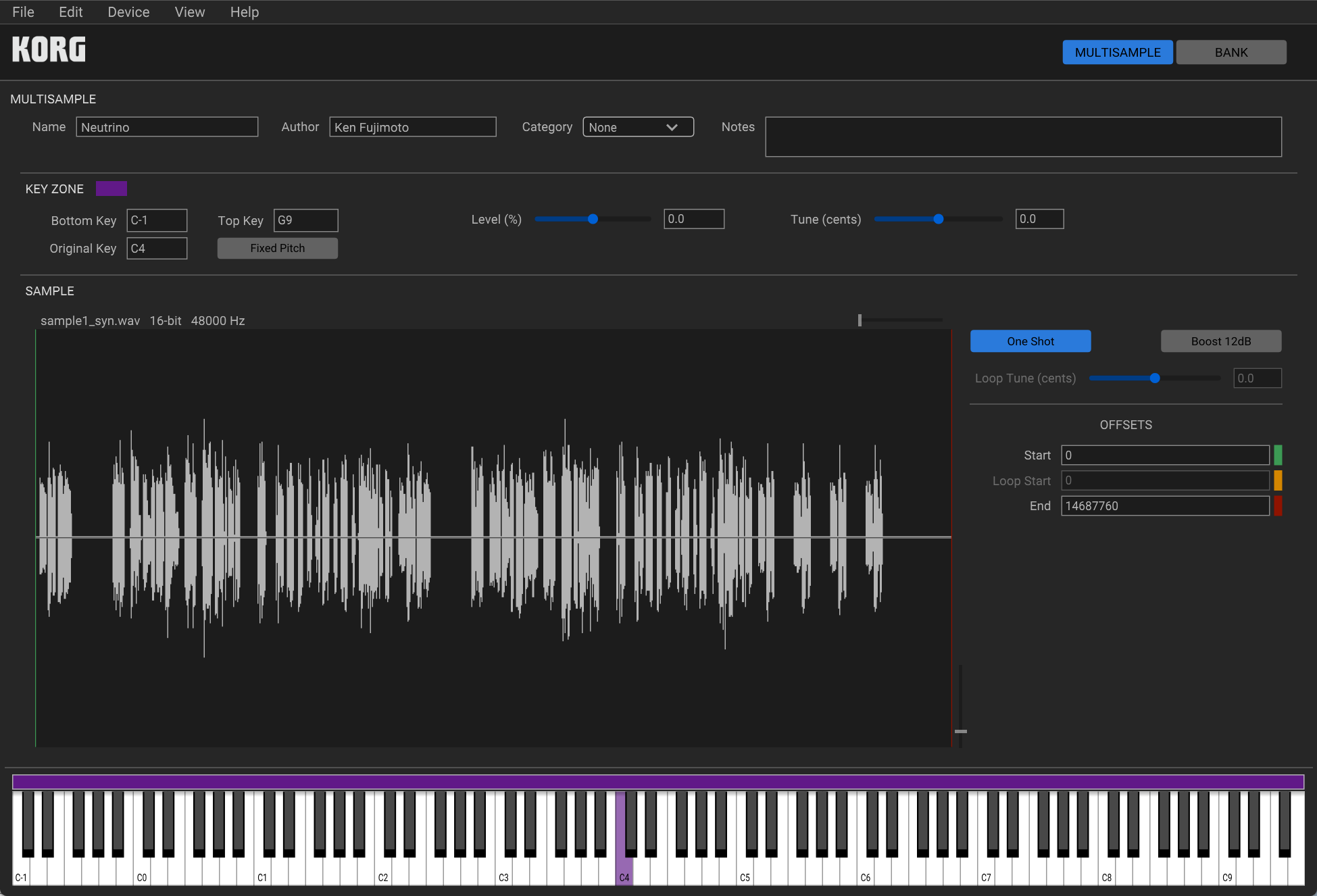Open the View menu
Image resolution: width=1317 pixels, height=896 pixels.
point(190,12)
